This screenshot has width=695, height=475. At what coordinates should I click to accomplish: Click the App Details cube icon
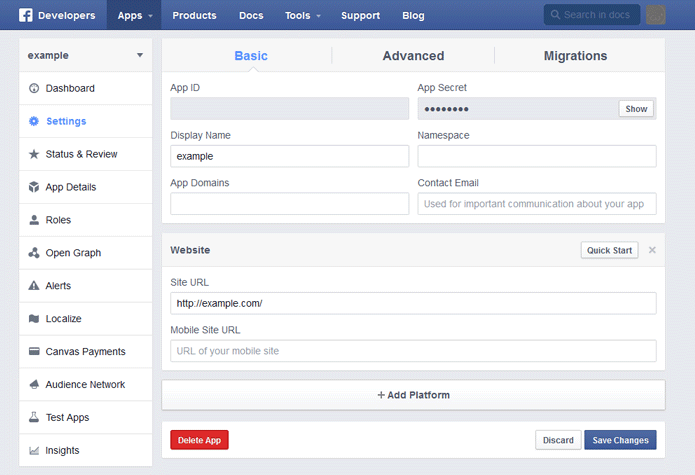point(34,187)
